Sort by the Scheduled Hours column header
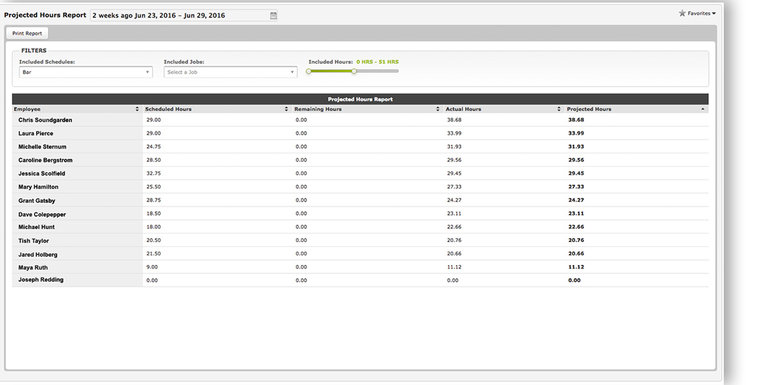 [x=217, y=109]
